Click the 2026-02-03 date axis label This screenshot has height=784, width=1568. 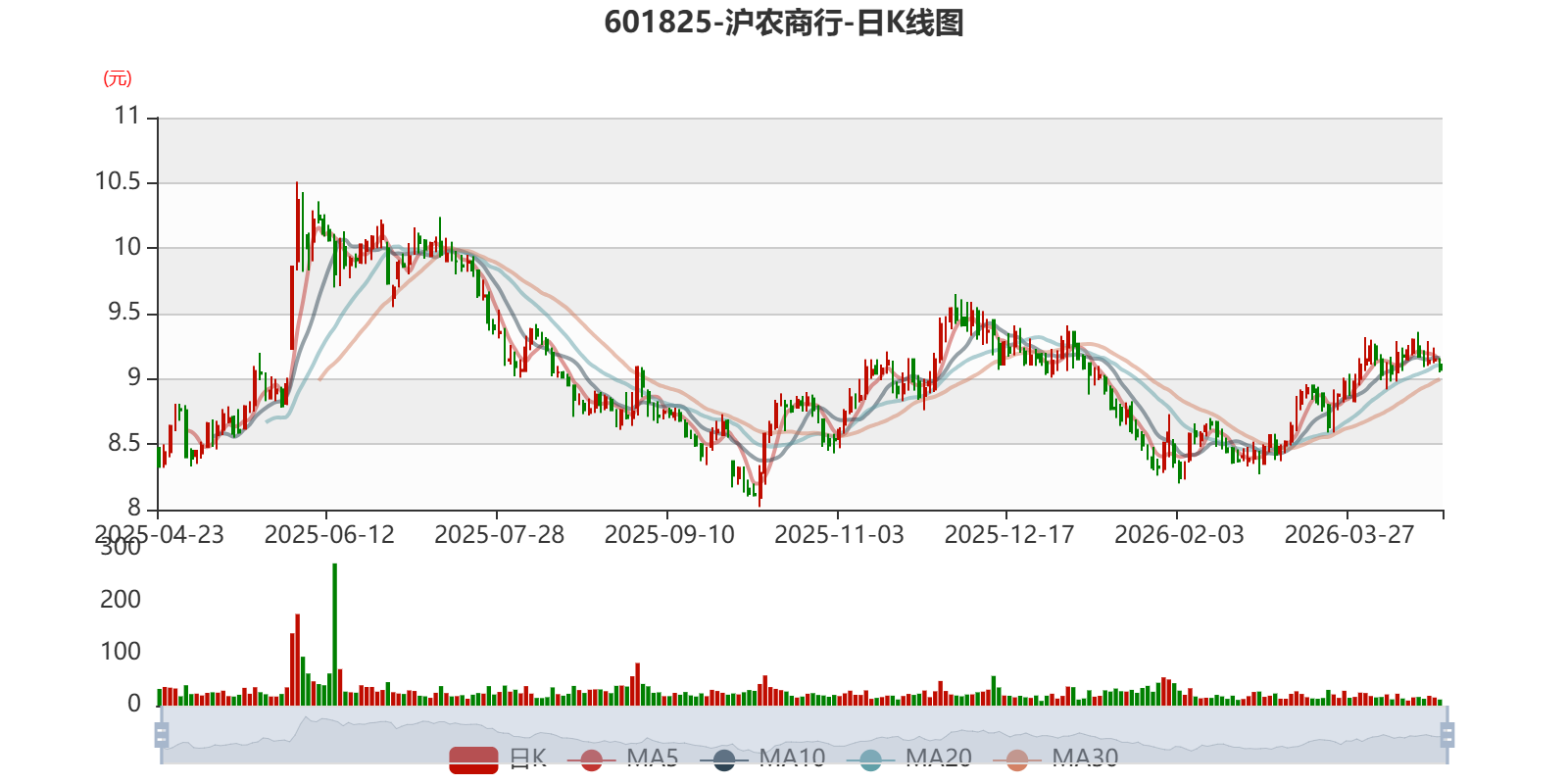(x=1179, y=535)
